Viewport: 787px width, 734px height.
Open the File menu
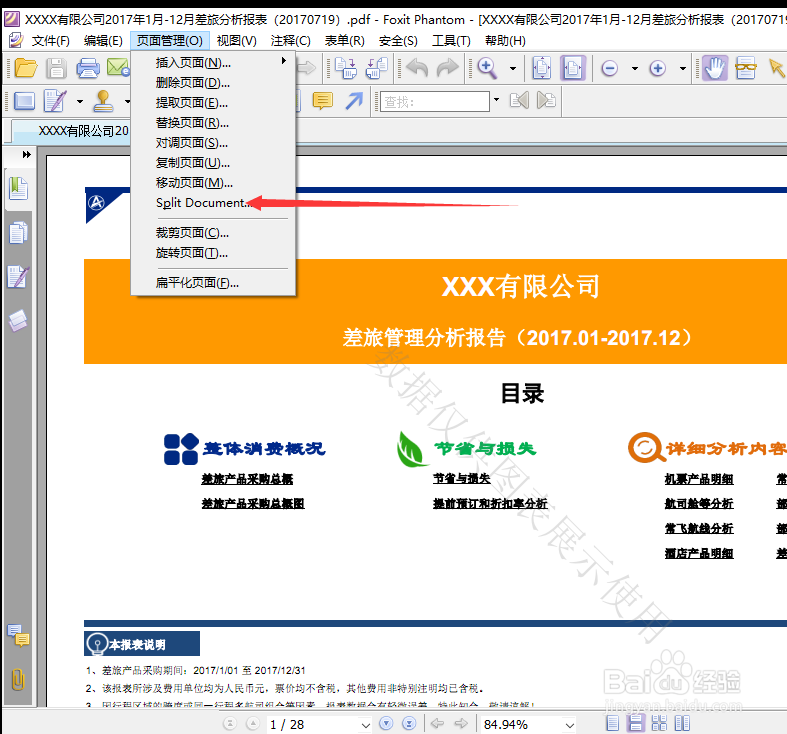pos(51,41)
